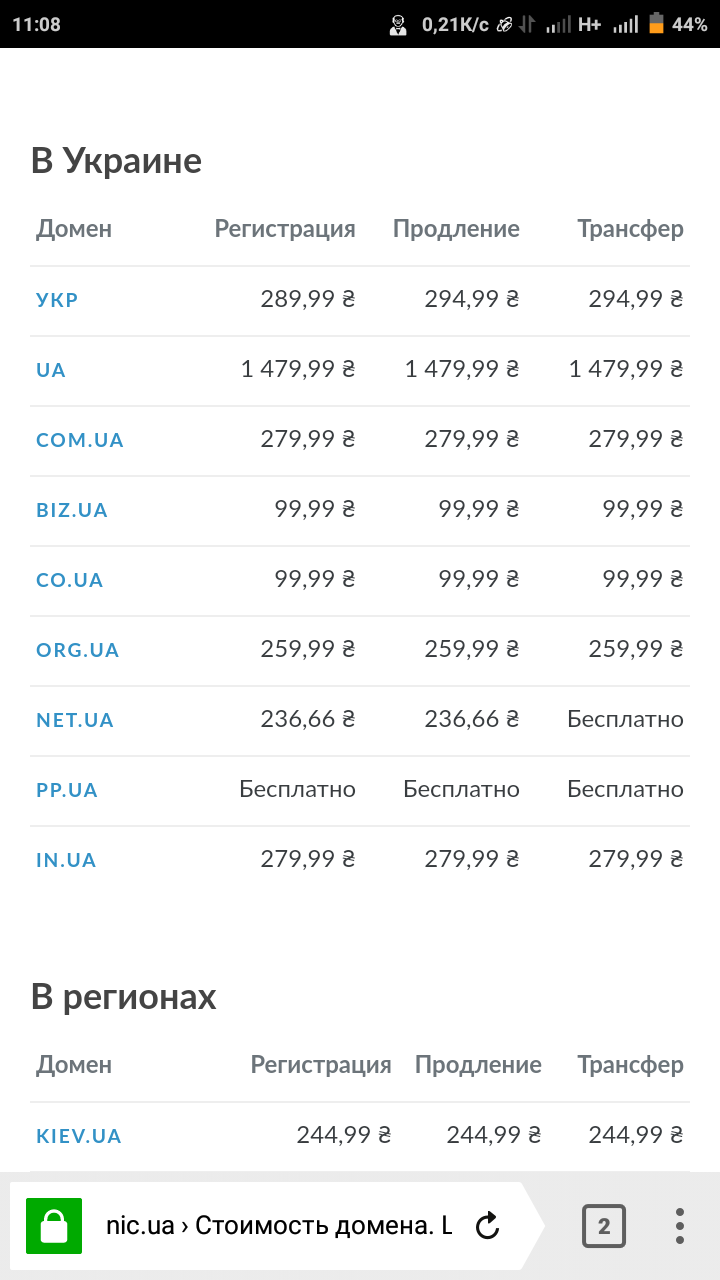This screenshot has width=720, height=1280.
Task: Open the УКР domain link
Action: click(x=57, y=299)
